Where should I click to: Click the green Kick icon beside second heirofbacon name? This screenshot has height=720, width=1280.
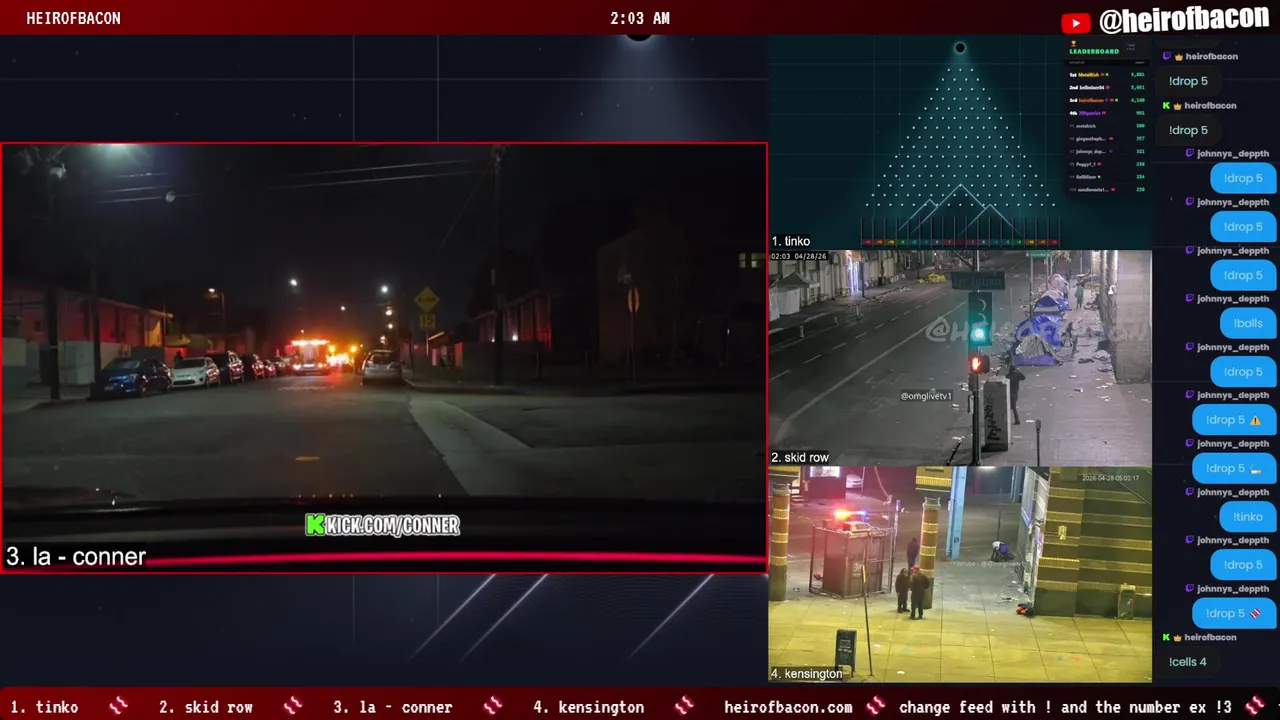click(x=1166, y=105)
